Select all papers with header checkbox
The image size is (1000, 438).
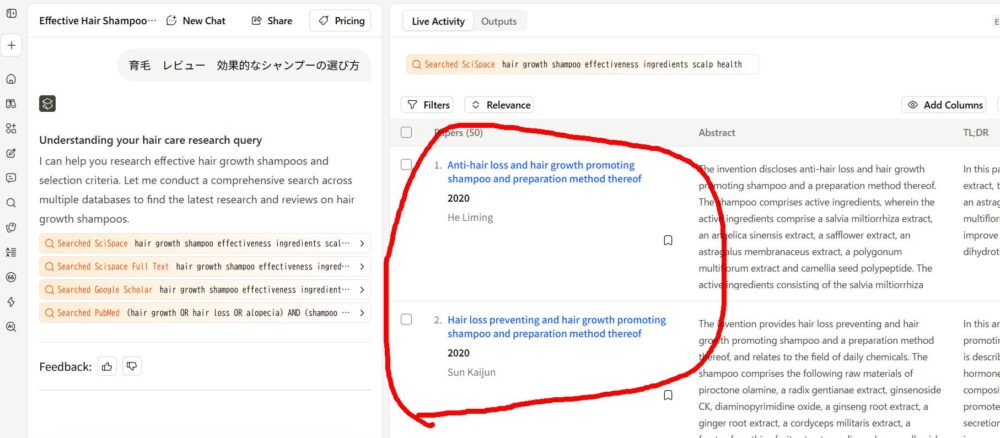(x=406, y=132)
